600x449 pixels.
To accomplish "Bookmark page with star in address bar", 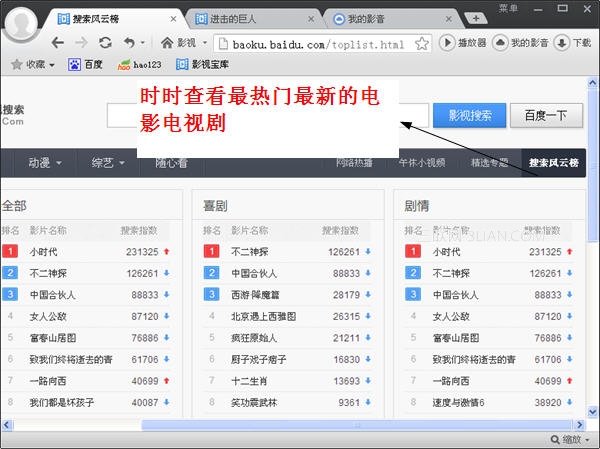I will (x=422, y=44).
